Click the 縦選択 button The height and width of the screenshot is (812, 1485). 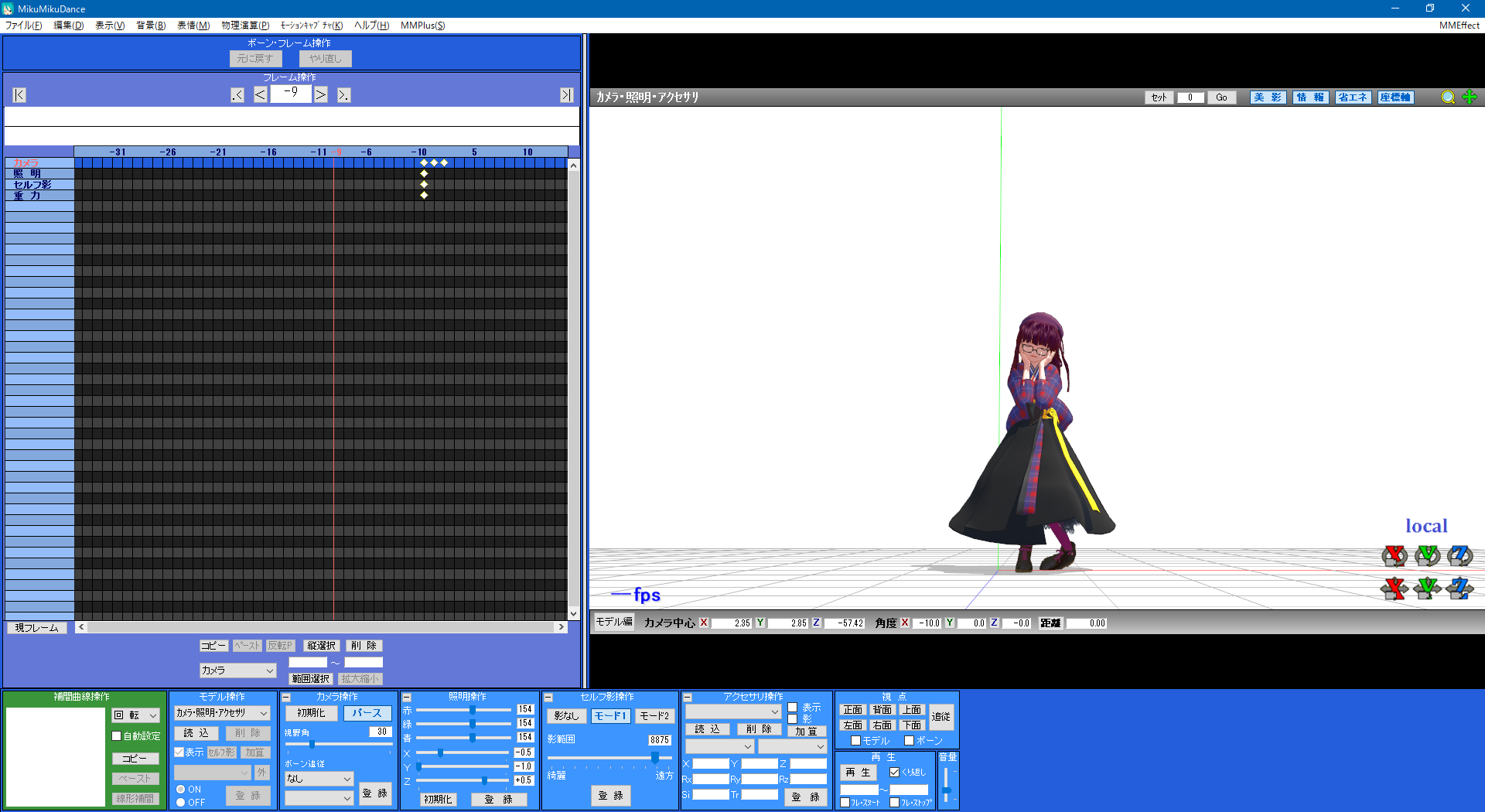(x=321, y=646)
